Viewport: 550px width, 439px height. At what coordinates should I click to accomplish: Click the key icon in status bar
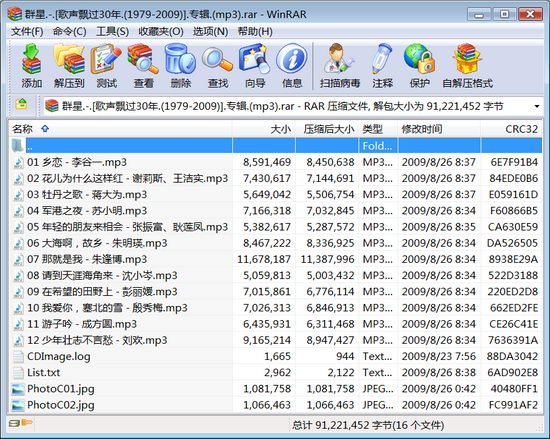(27, 423)
